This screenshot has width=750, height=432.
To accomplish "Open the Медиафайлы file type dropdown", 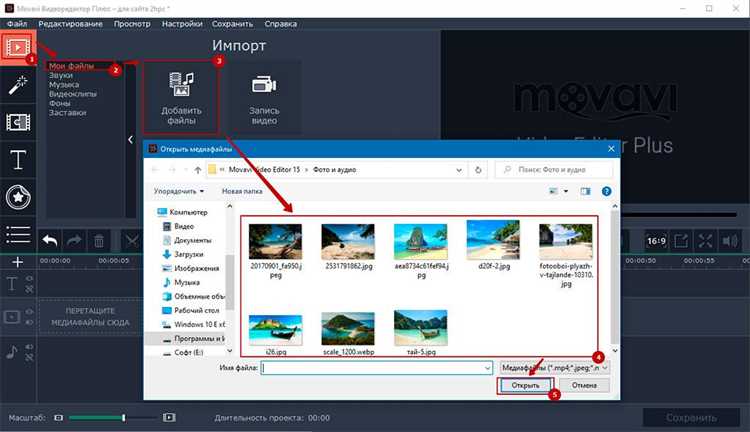I will tap(554, 368).
